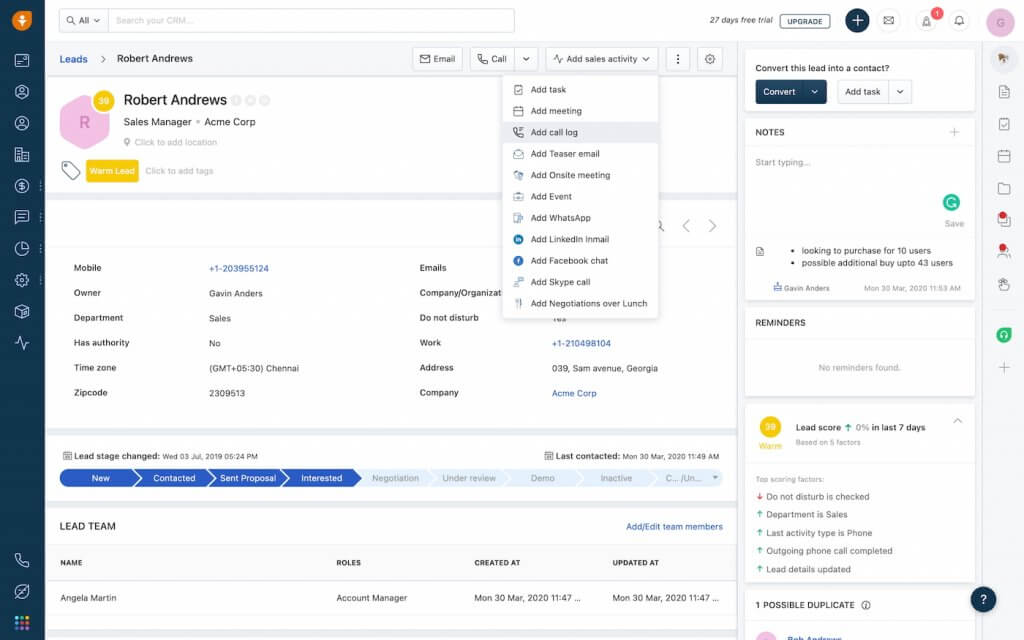The height and width of the screenshot is (640, 1024).
Task: Open the Deals icon in the left sidebar
Action: click(x=22, y=185)
